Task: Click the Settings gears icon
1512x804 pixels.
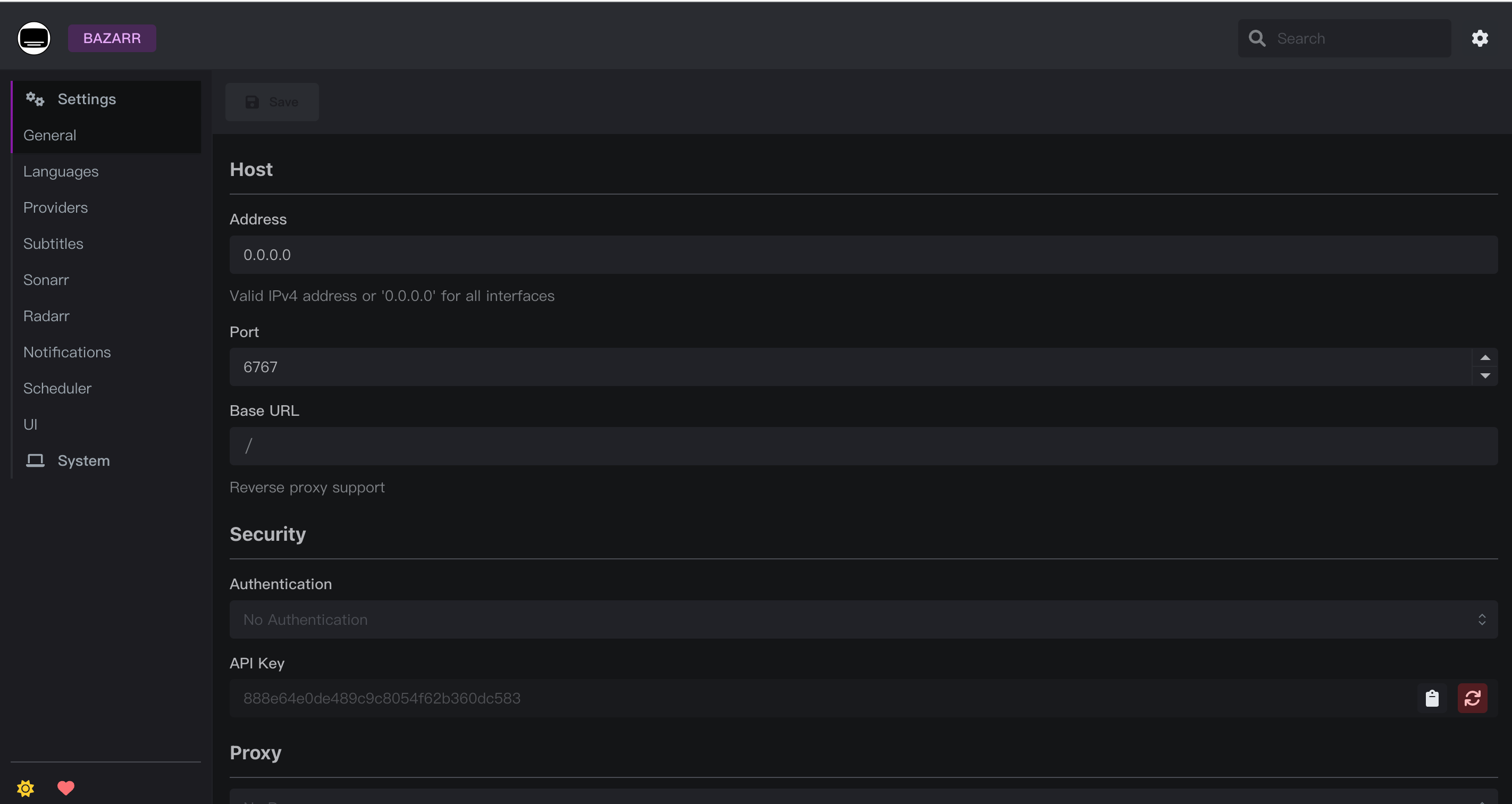Action: pyautogui.click(x=35, y=99)
